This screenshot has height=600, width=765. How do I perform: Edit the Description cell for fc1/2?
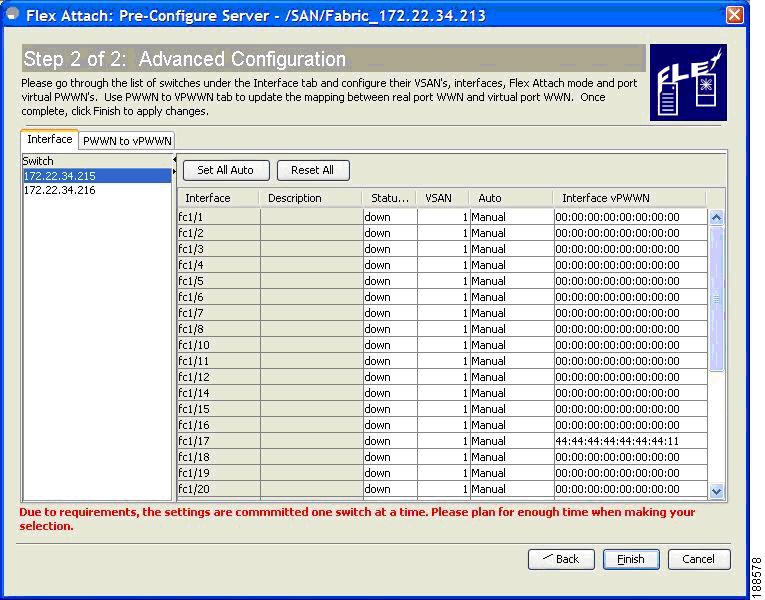point(312,233)
